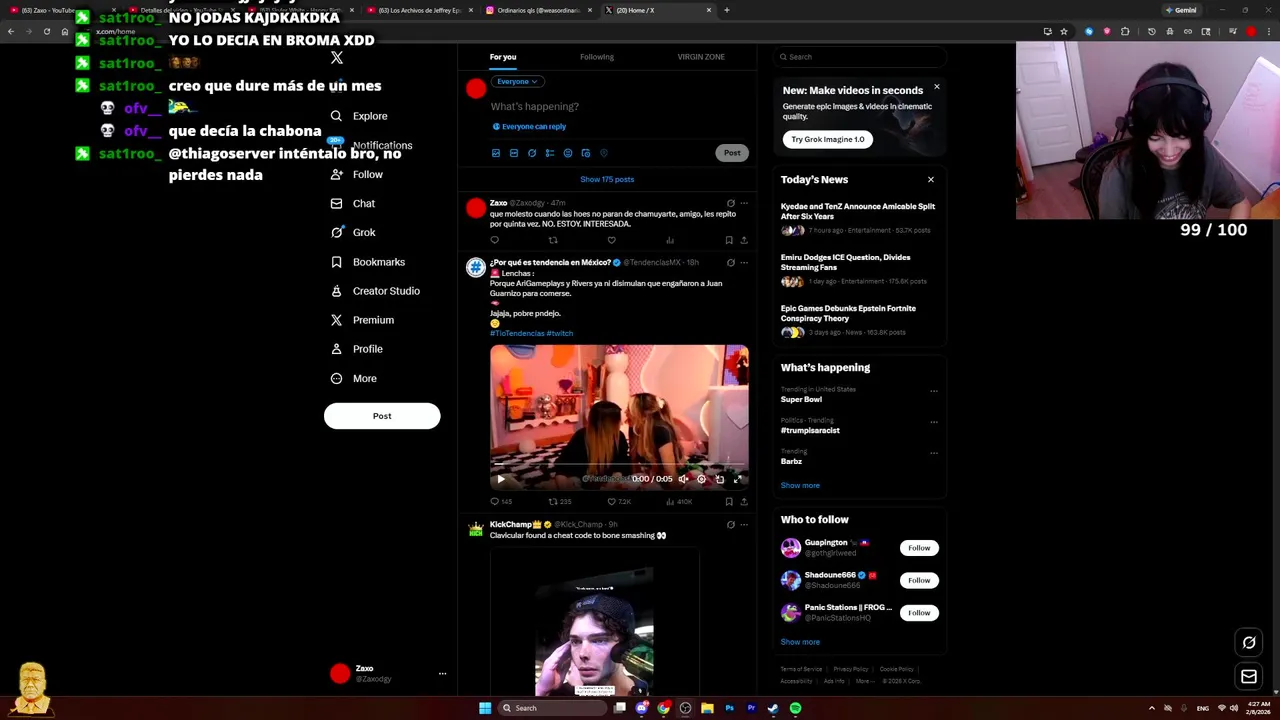Screen dimensions: 1280x720
Task: Expand the Everyone audience dropdown
Action: [517, 81]
